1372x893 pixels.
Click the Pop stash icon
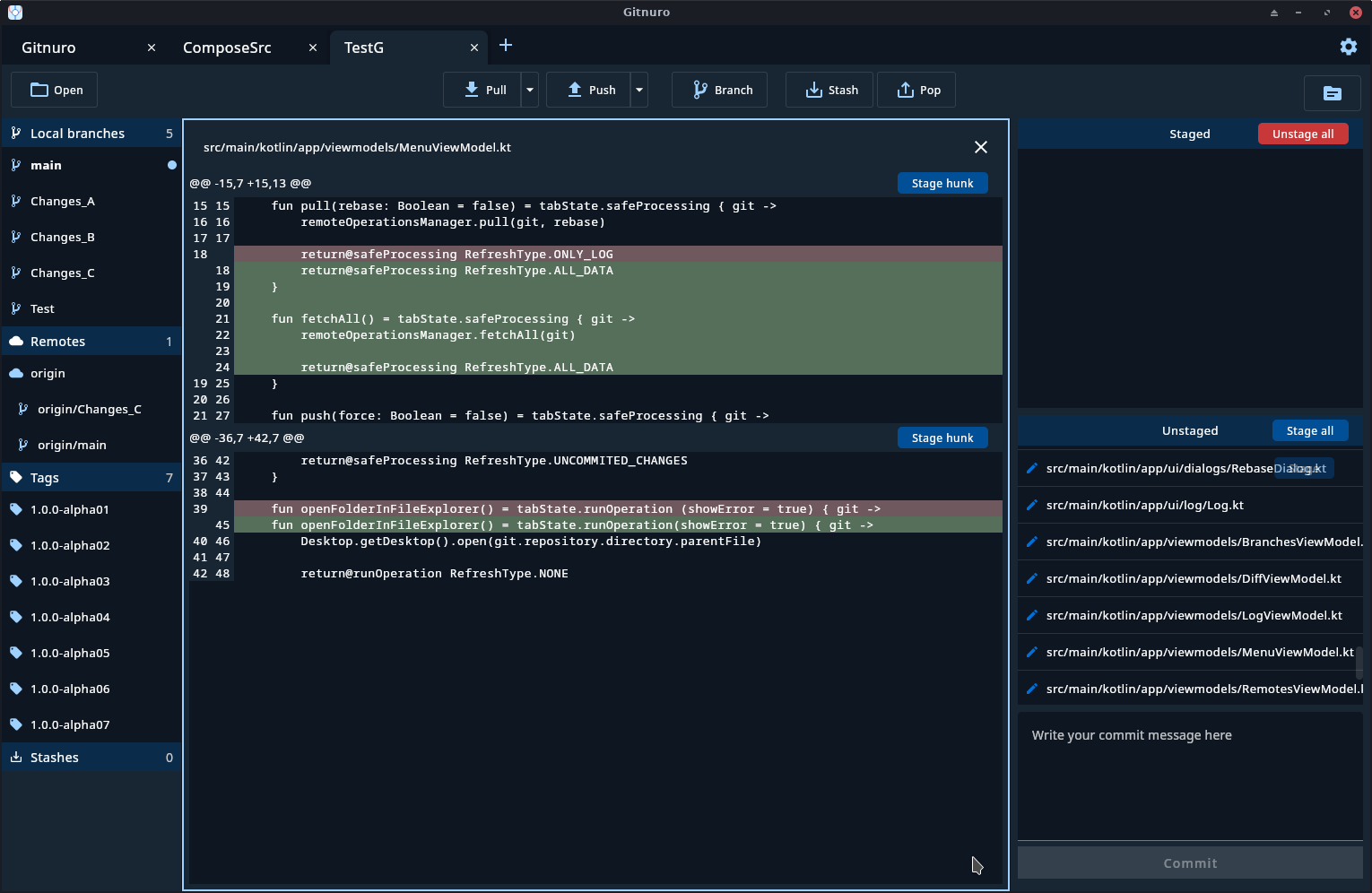[x=906, y=90]
